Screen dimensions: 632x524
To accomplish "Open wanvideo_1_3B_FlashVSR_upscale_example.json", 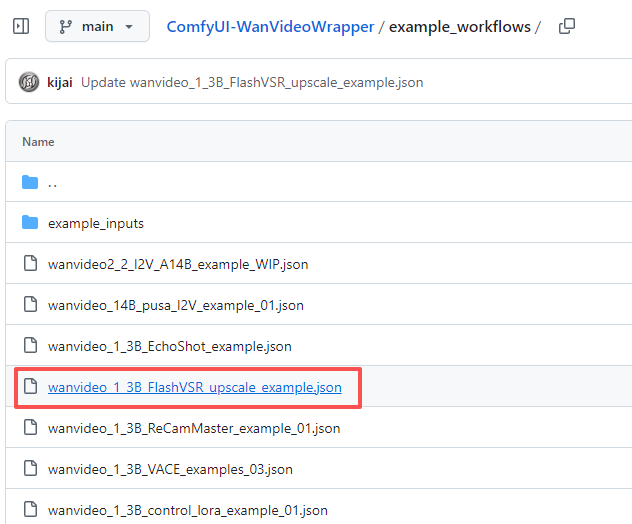I will coord(195,387).
